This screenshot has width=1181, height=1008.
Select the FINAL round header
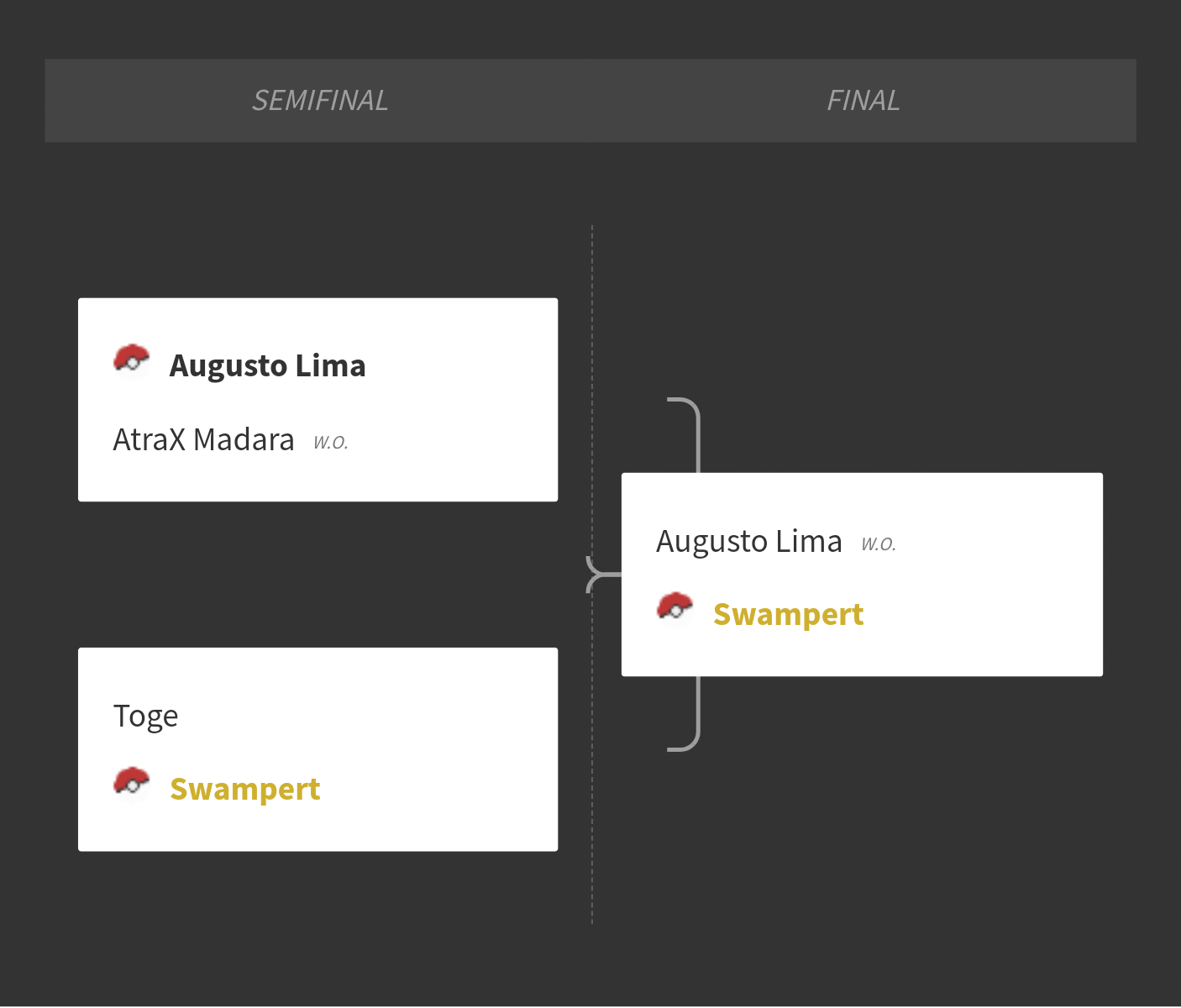pyautogui.click(x=863, y=101)
